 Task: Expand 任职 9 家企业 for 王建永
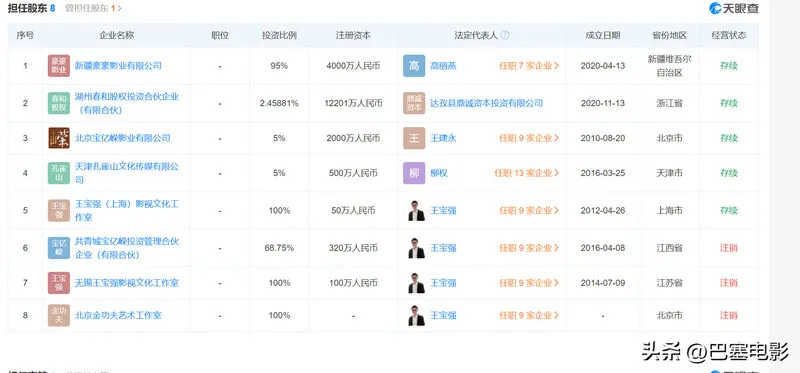click(529, 138)
